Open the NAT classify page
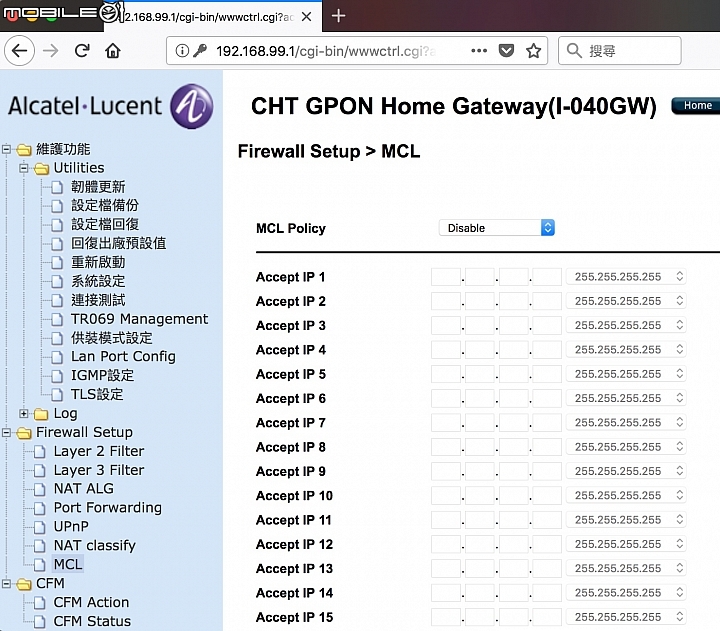The width and height of the screenshot is (720, 631). click(x=95, y=546)
